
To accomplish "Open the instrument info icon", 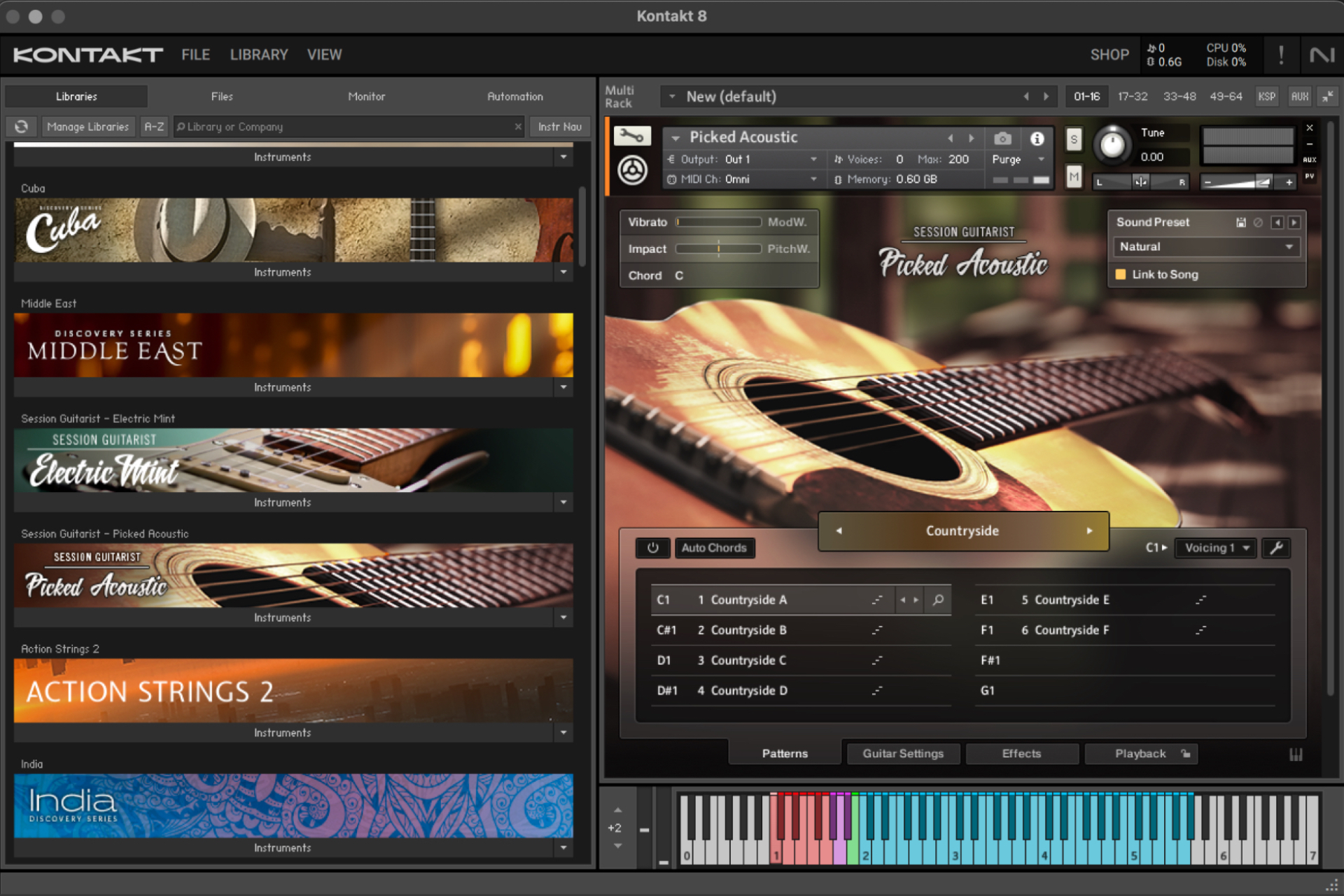I will pos(1037,139).
